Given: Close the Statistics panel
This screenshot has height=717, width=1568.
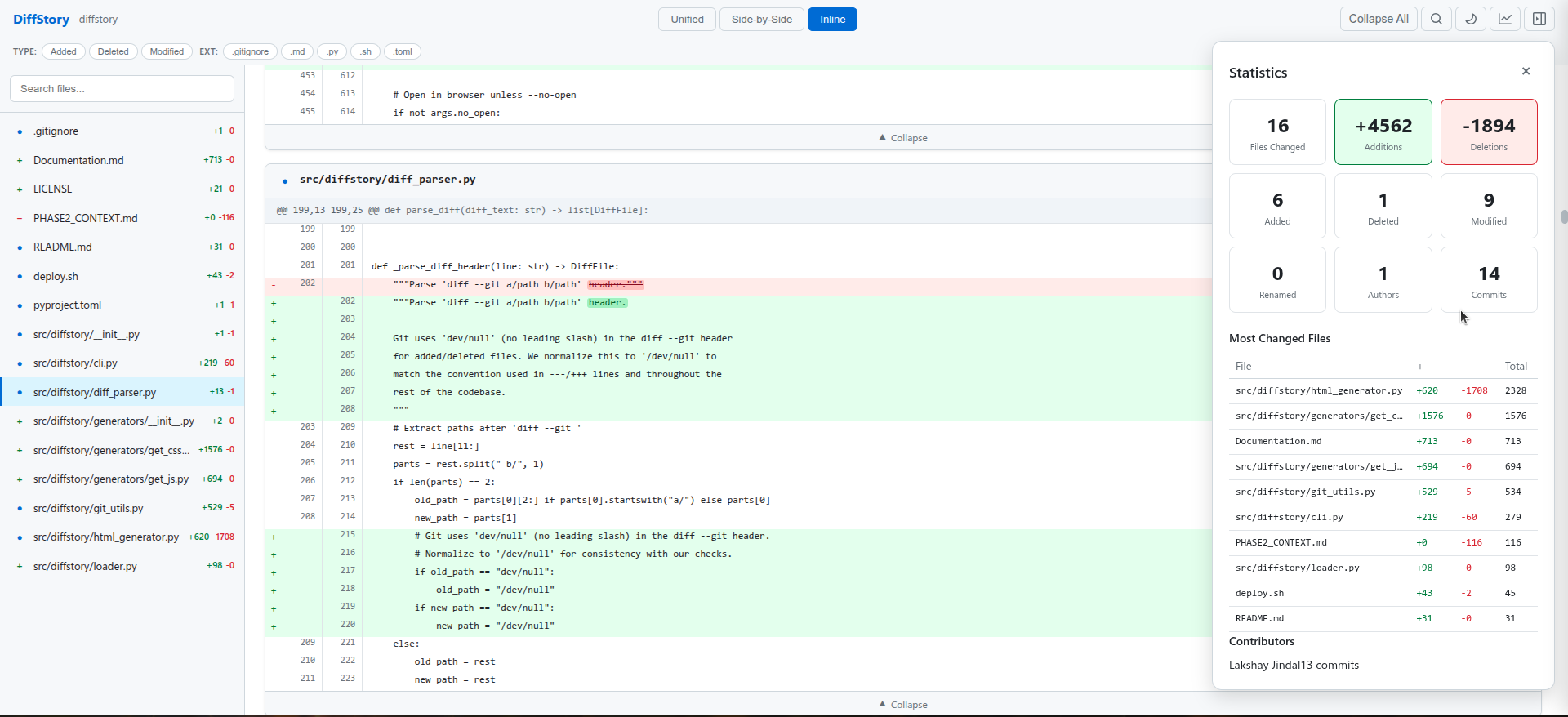Looking at the screenshot, I should [x=1526, y=71].
